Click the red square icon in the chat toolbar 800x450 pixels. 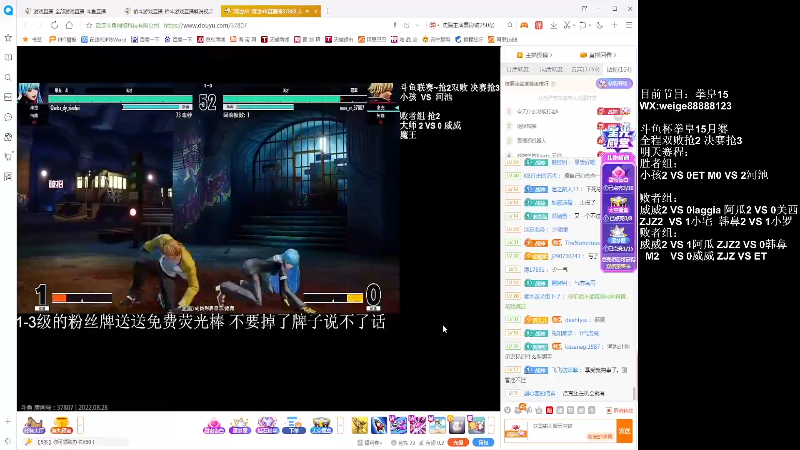click(549, 410)
